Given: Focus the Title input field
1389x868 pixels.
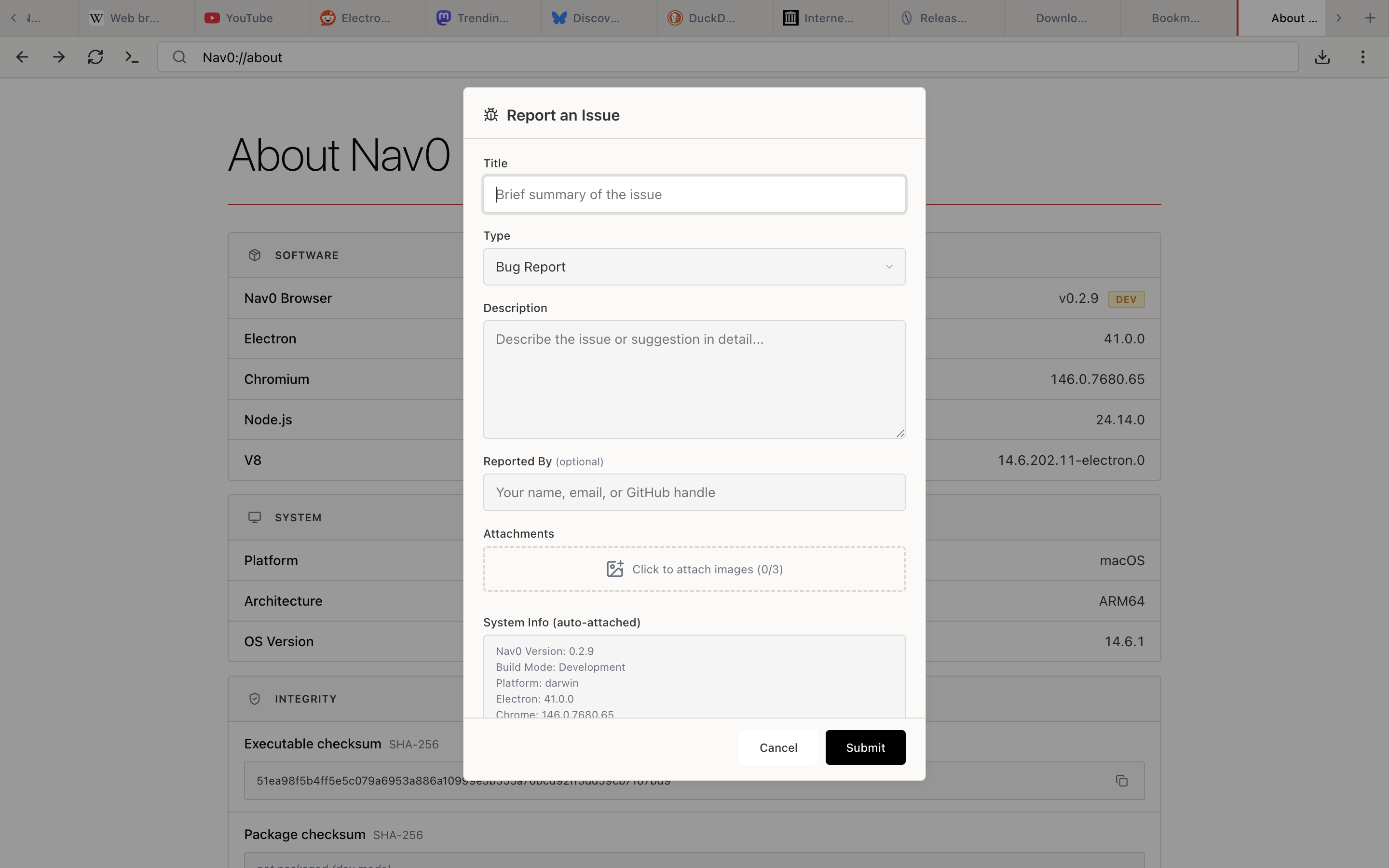Looking at the screenshot, I should click(x=694, y=194).
